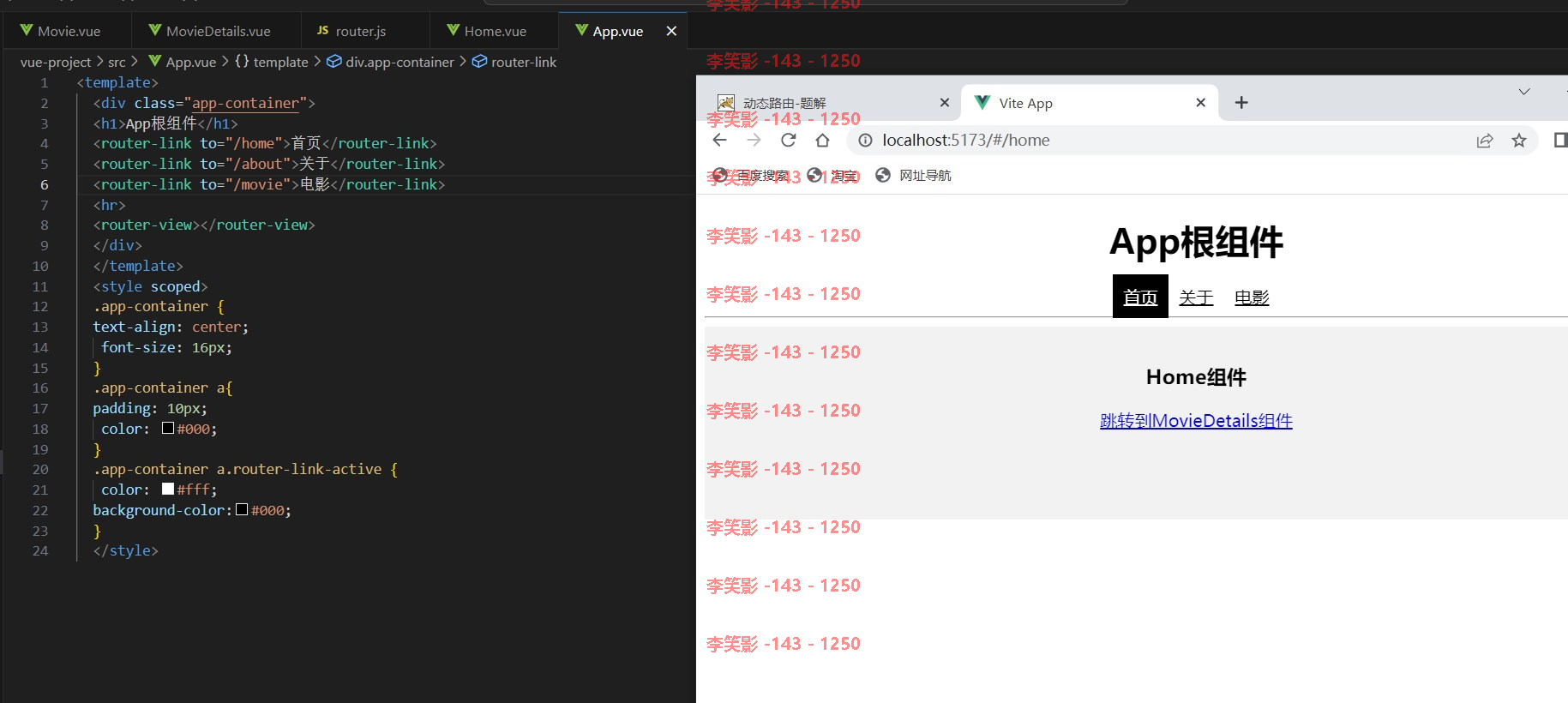This screenshot has width=1568, height=703.
Task: Go forward in the browser
Action: pyautogui.click(x=754, y=140)
